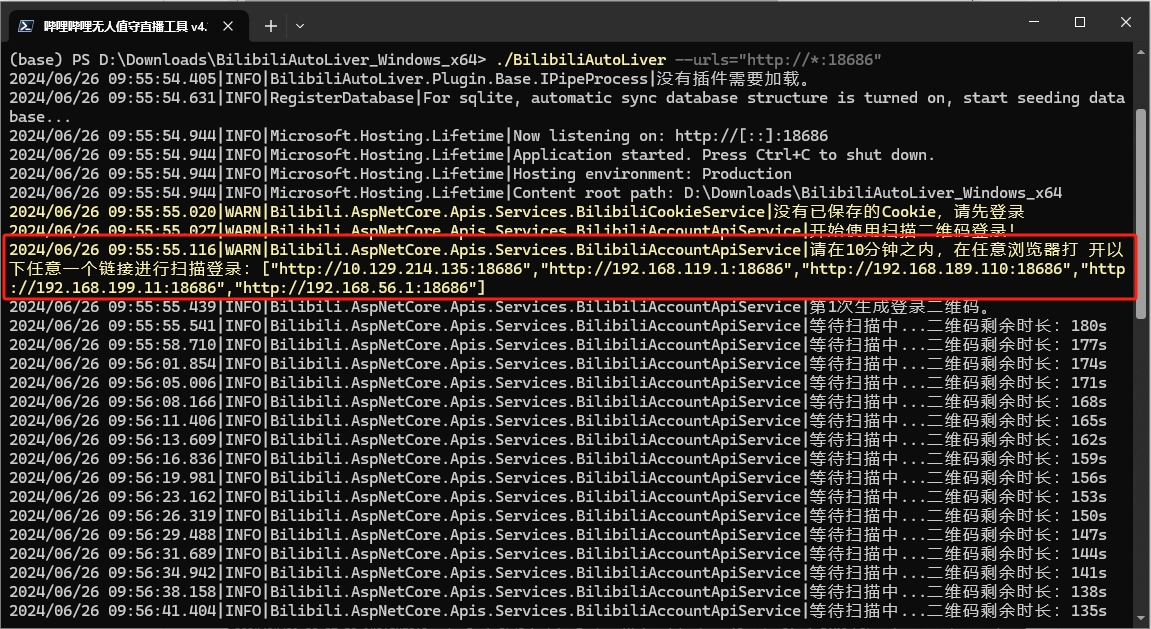This screenshot has width=1151, height=629.
Task: Click the log line with 138s remaining
Action: click(x=558, y=592)
